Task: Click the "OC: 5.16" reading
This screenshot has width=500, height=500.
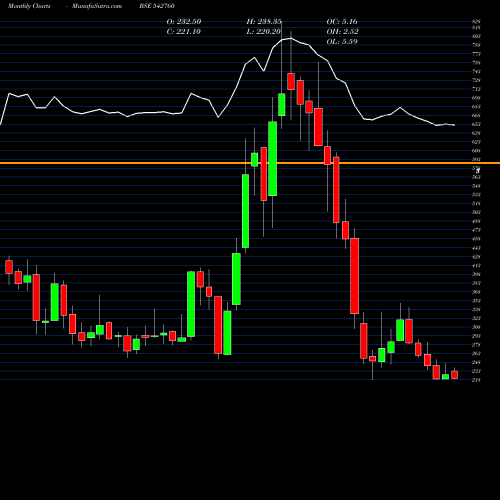Action: 342,22
